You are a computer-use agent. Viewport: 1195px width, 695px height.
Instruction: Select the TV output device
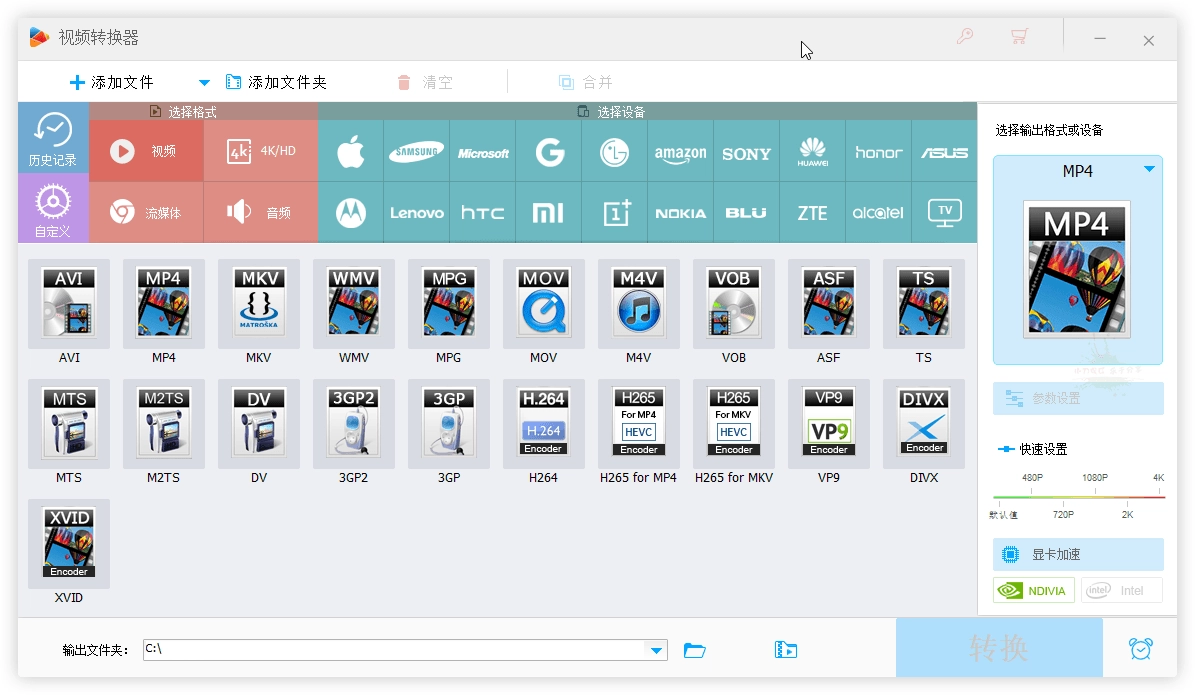(x=943, y=212)
